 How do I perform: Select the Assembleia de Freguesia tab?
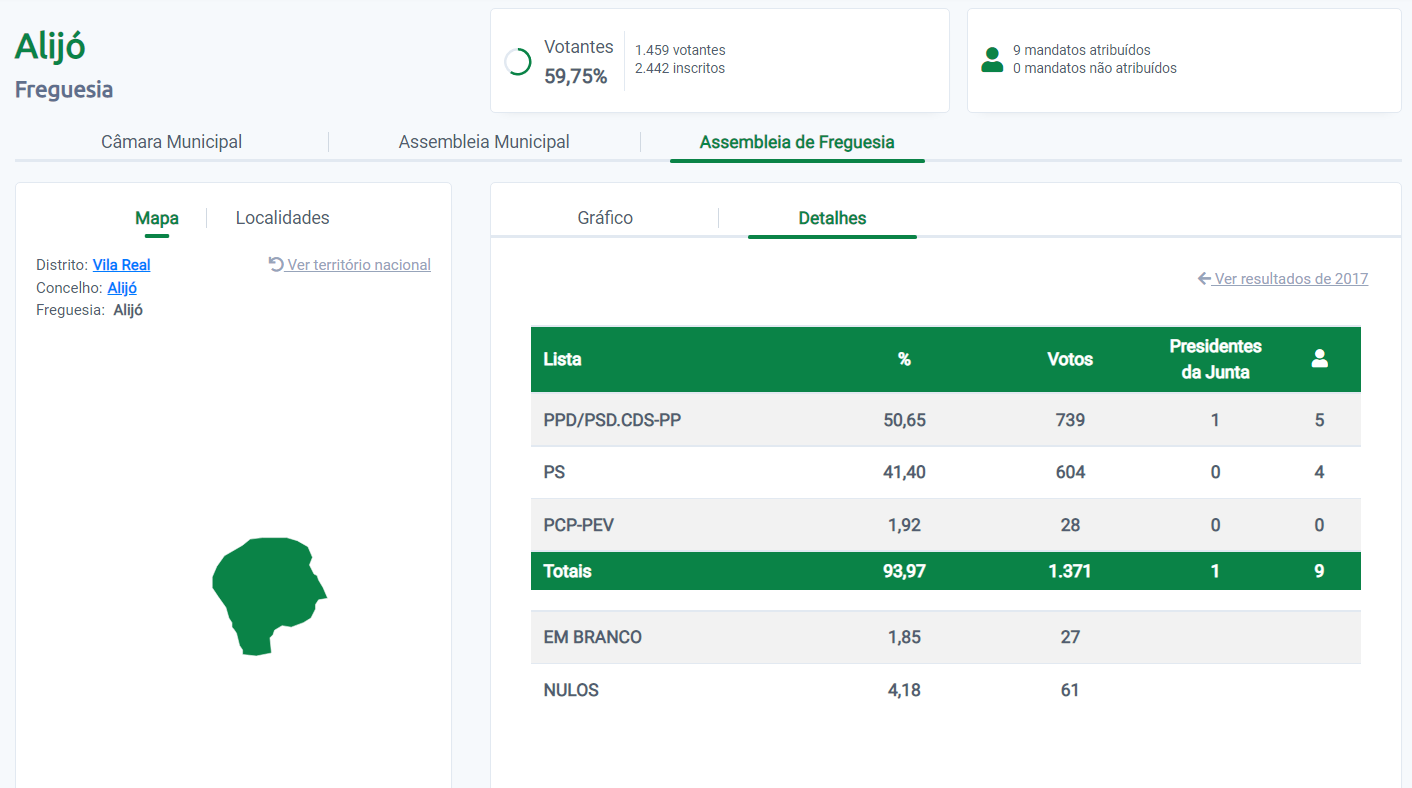797,142
